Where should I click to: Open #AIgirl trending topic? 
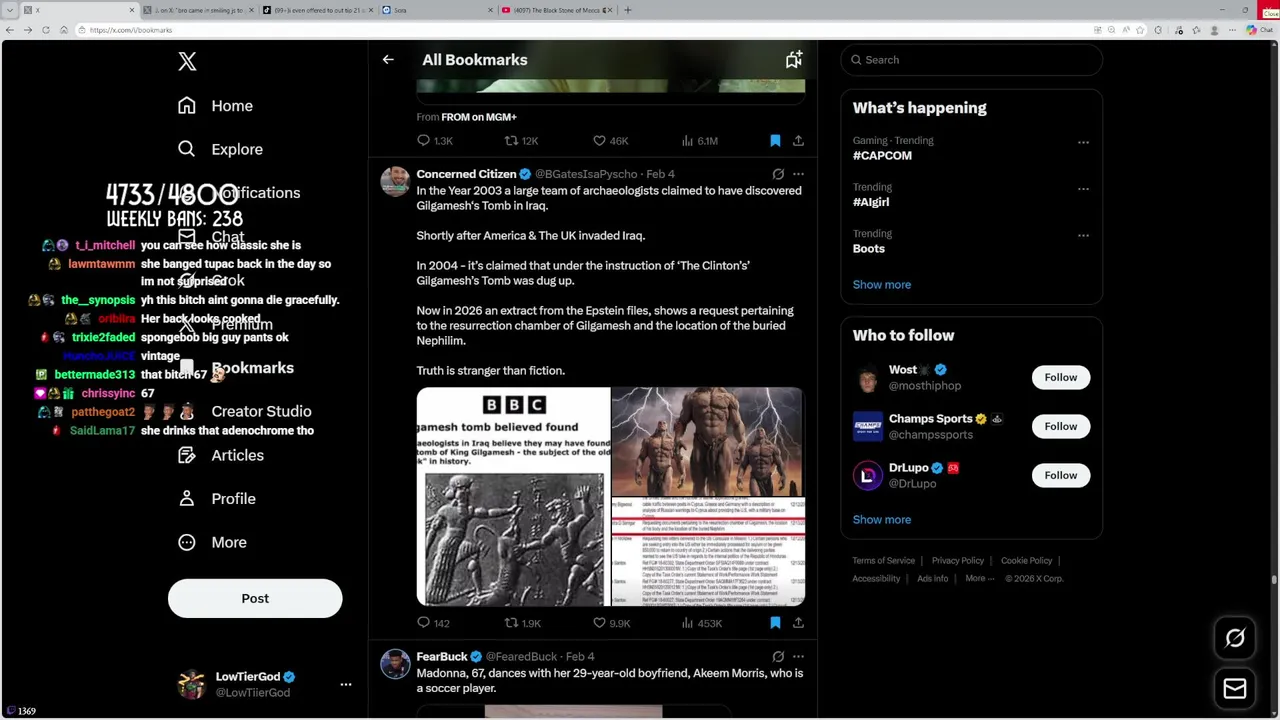(871, 202)
